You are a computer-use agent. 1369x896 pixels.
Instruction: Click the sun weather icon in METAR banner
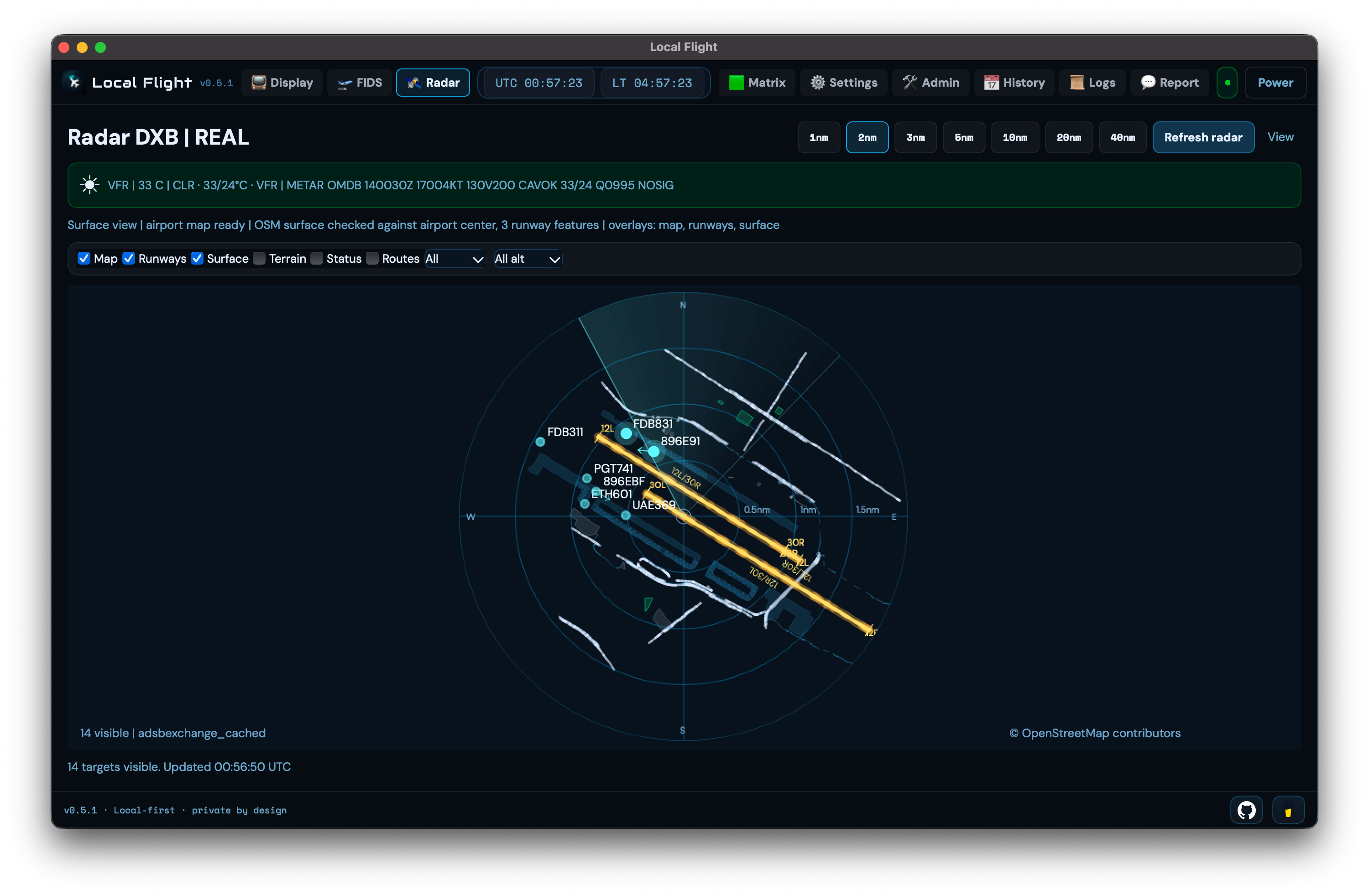[x=90, y=185]
